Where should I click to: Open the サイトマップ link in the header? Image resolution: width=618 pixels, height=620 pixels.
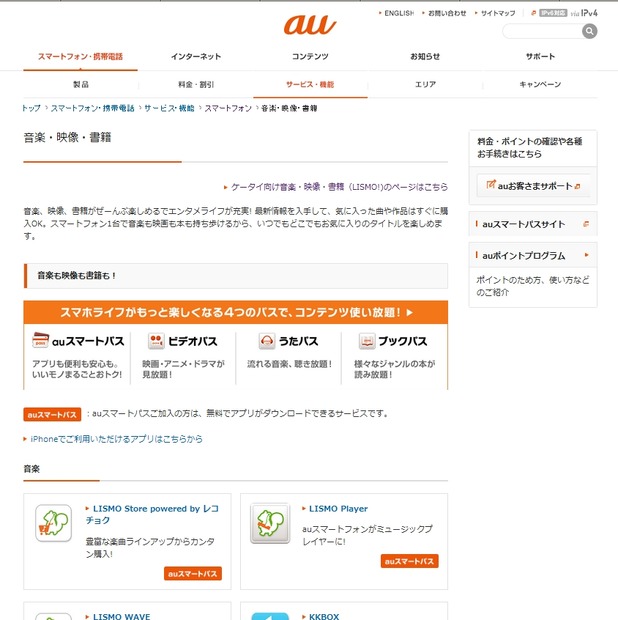(x=498, y=13)
